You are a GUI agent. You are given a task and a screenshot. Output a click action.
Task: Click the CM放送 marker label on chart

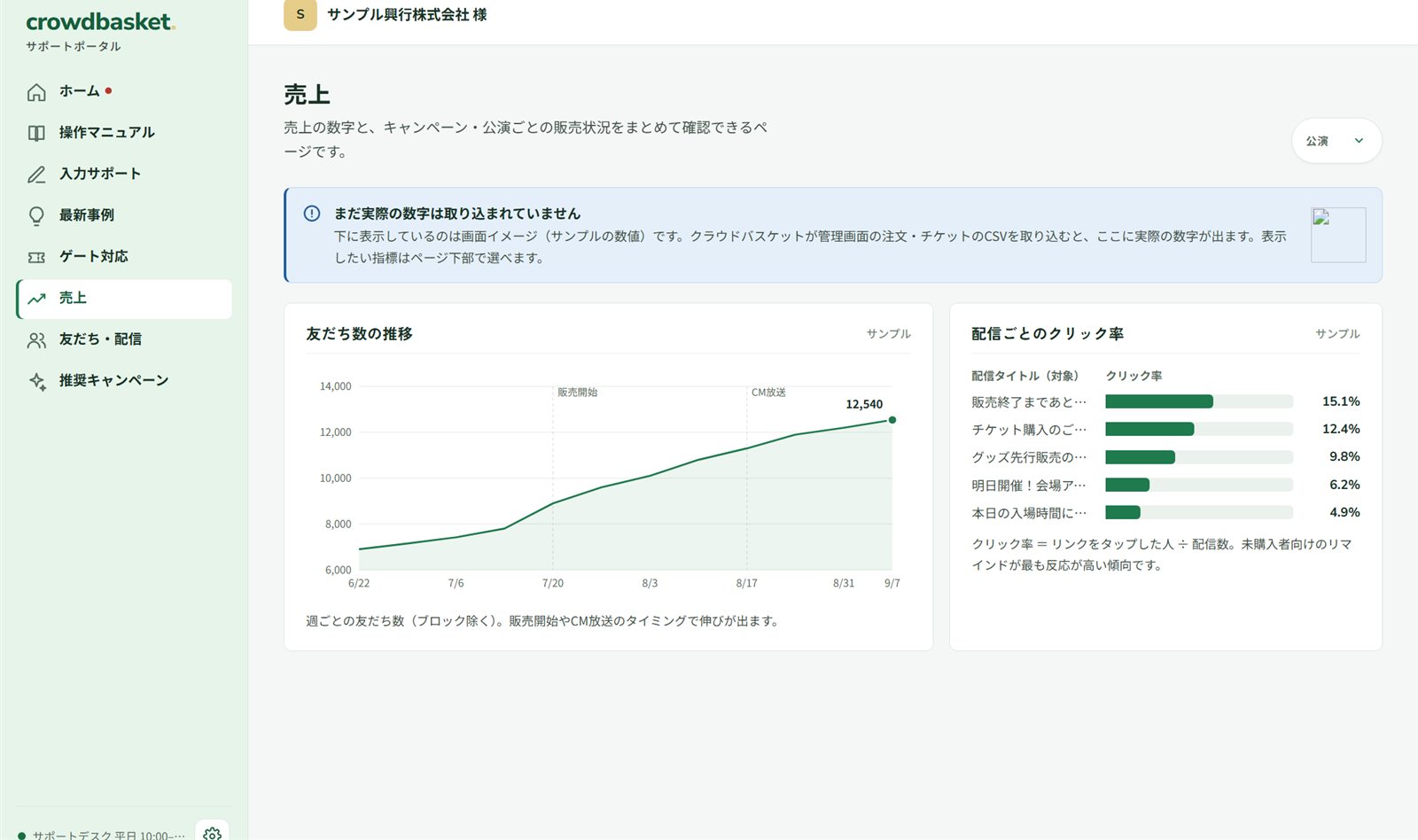coord(768,393)
